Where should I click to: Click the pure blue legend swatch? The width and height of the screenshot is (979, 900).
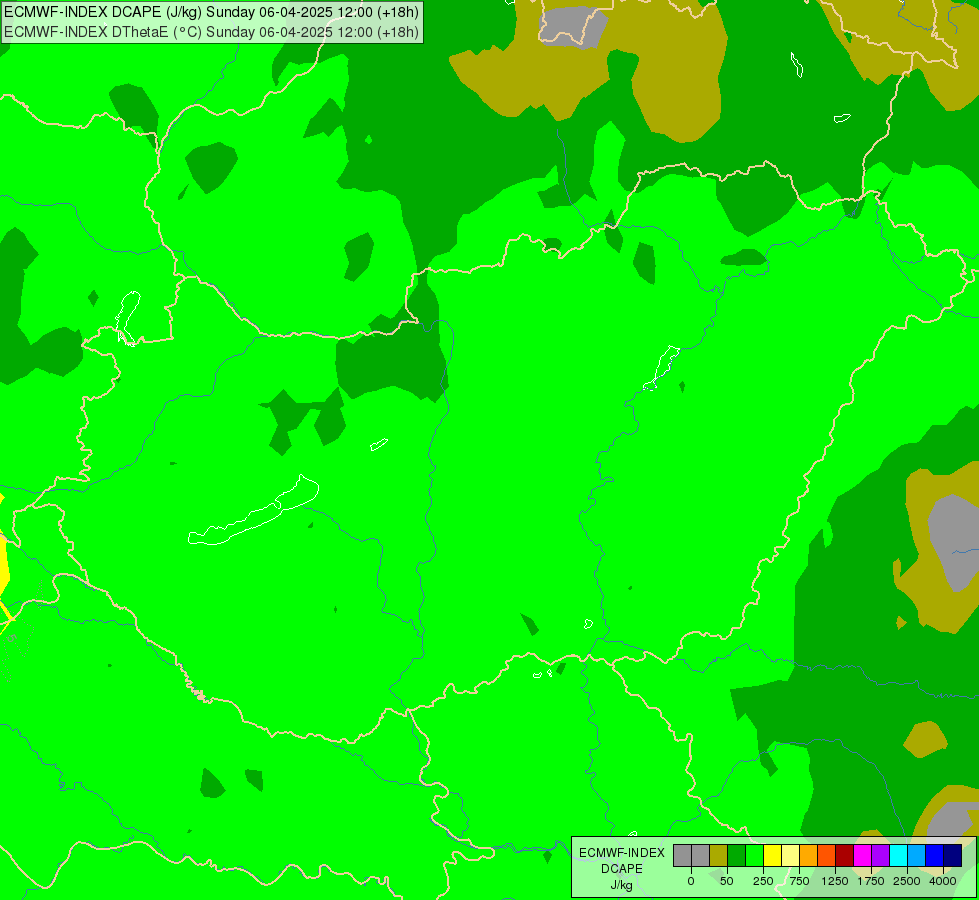(x=936, y=856)
